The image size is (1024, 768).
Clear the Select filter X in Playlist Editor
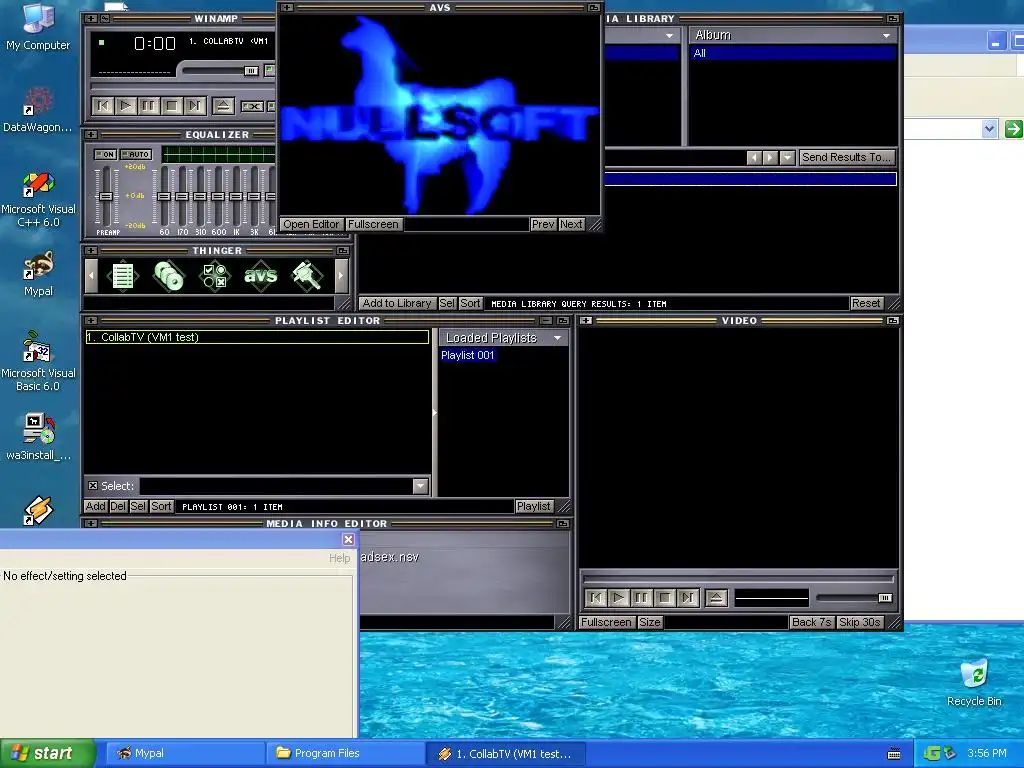93,486
